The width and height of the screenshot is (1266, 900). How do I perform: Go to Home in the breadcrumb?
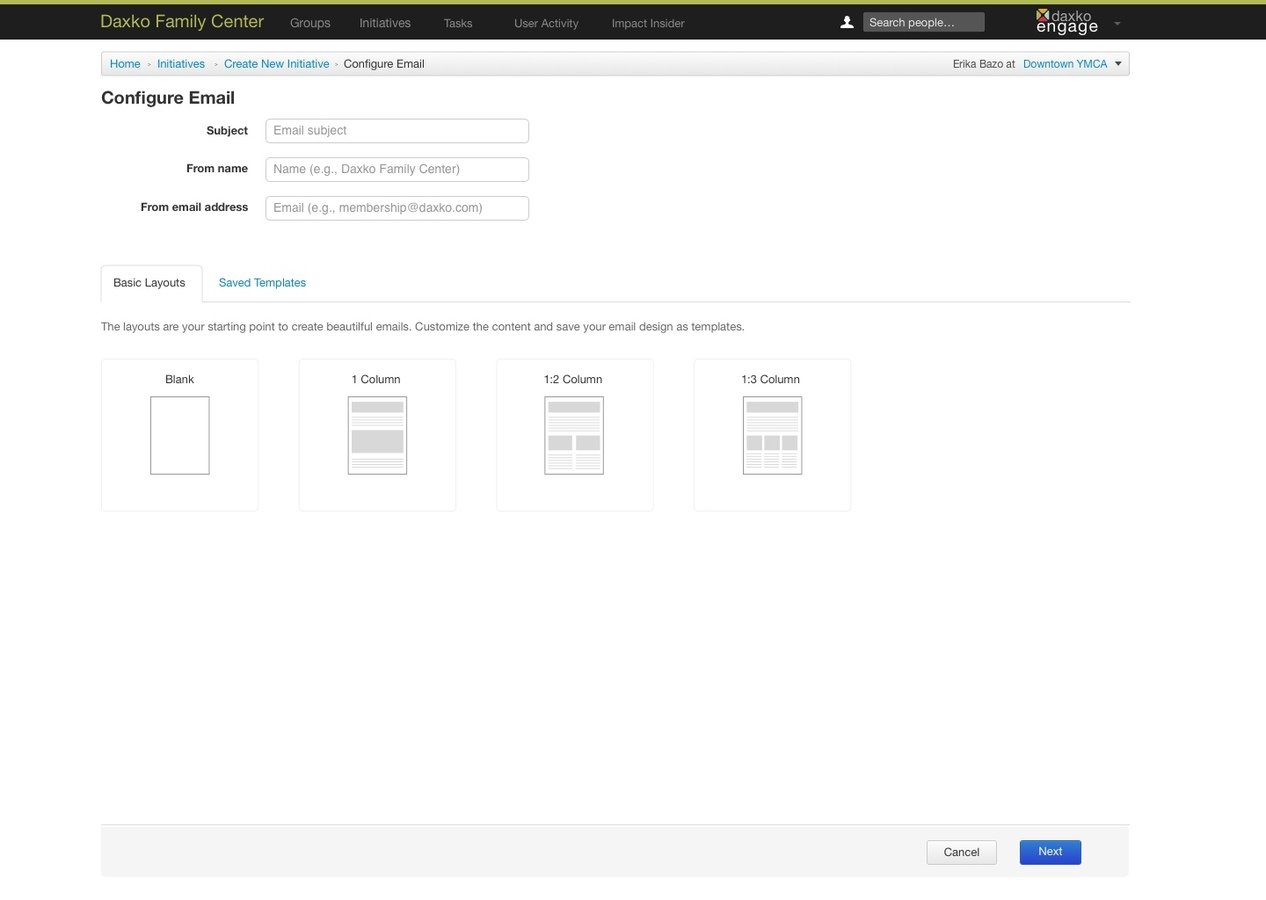[125, 64]
